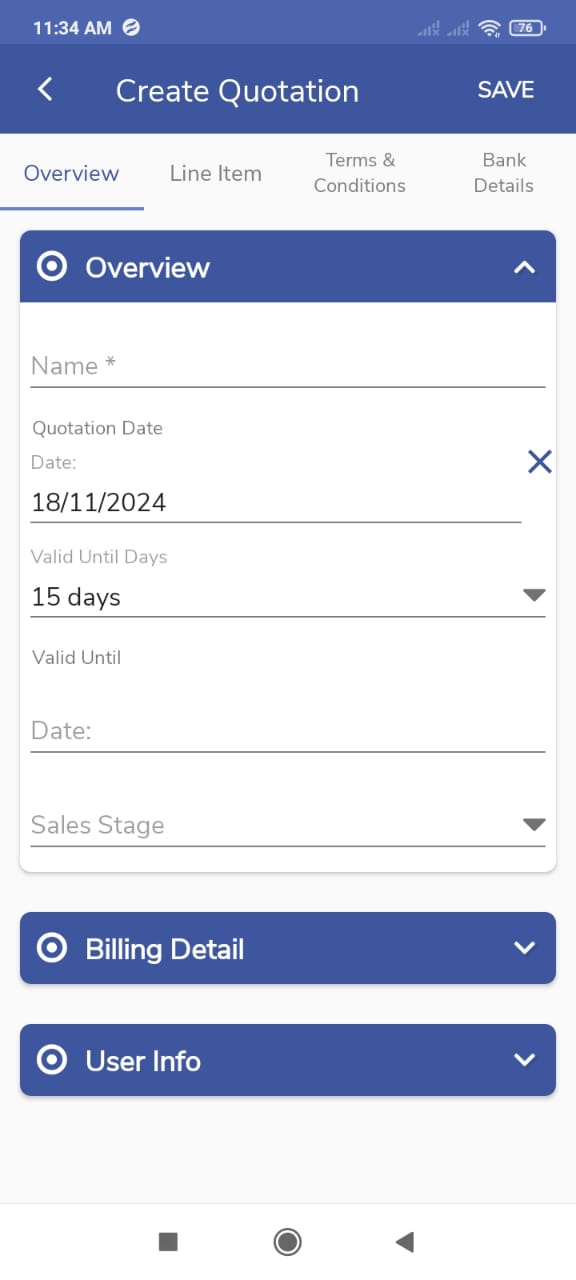Screen dimensions: 576x1280
Task: Tap the Android back triangle button
Action: [405, 1242]
